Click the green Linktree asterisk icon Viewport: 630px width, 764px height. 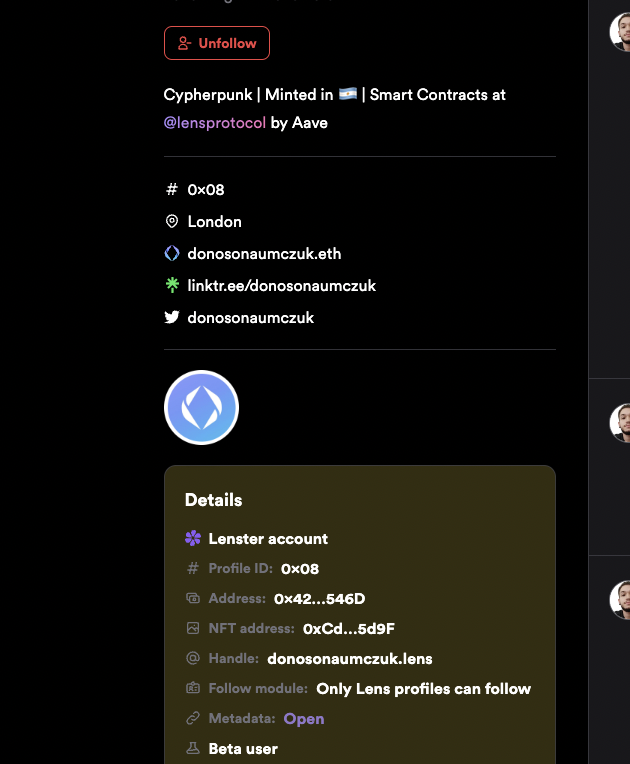tap(172, 285)
